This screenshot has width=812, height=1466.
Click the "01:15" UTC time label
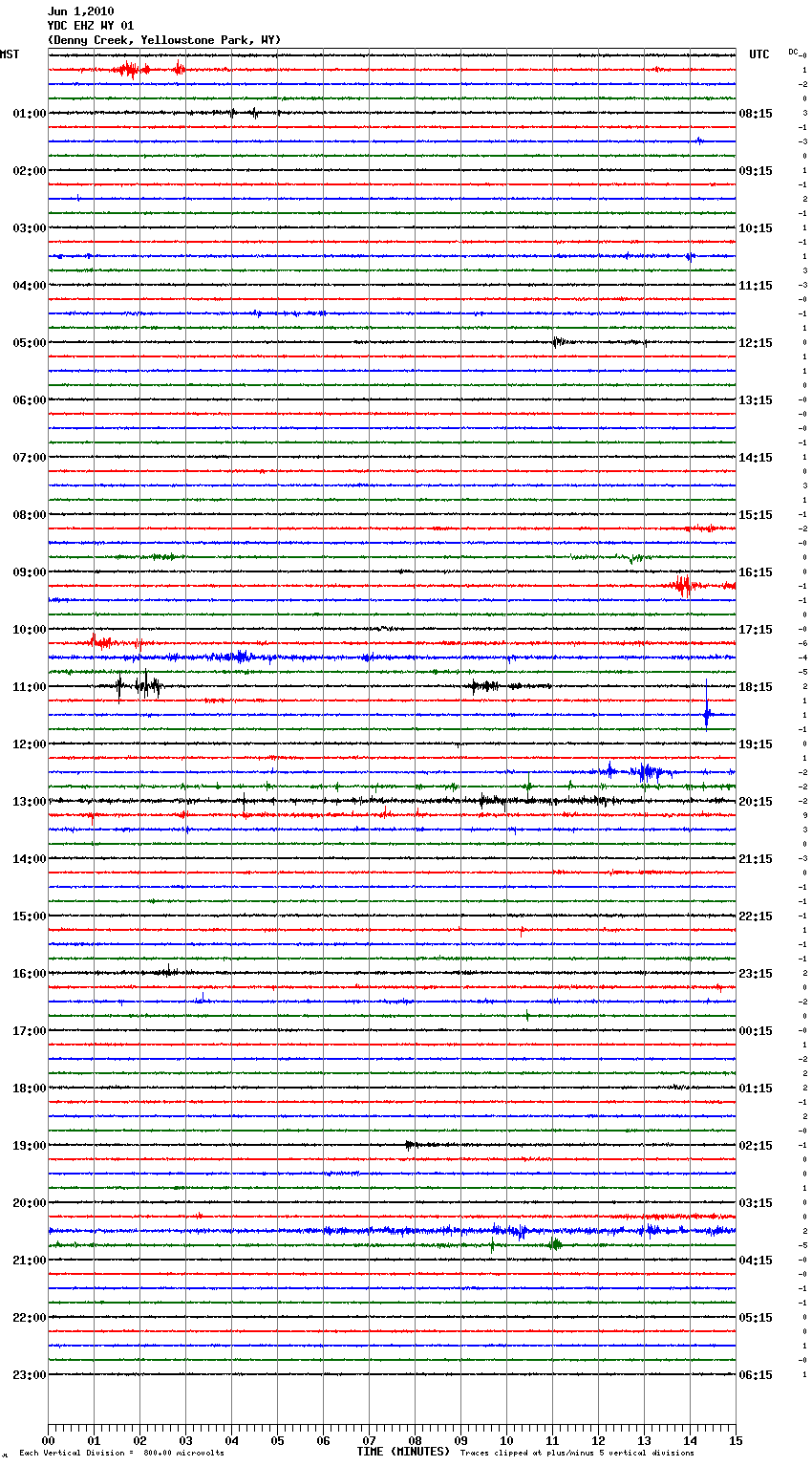click(756, 1089)
